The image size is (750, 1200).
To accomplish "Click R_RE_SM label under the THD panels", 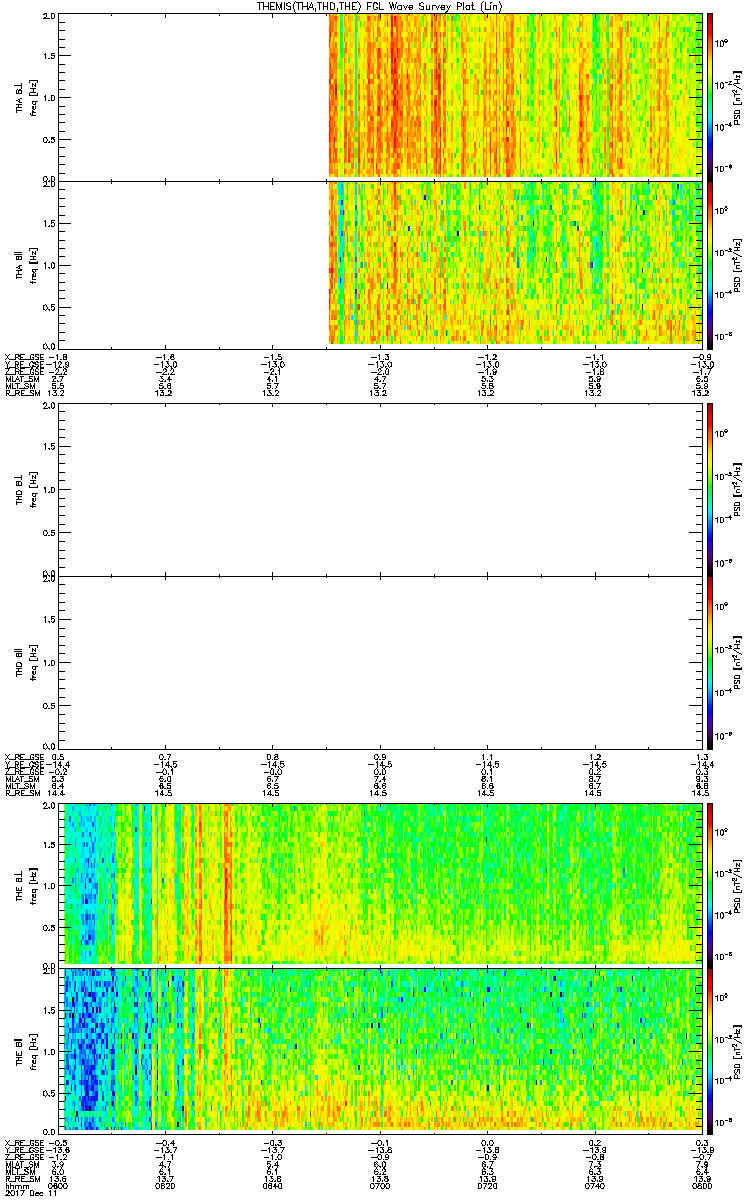I will (x=21, y=792).
